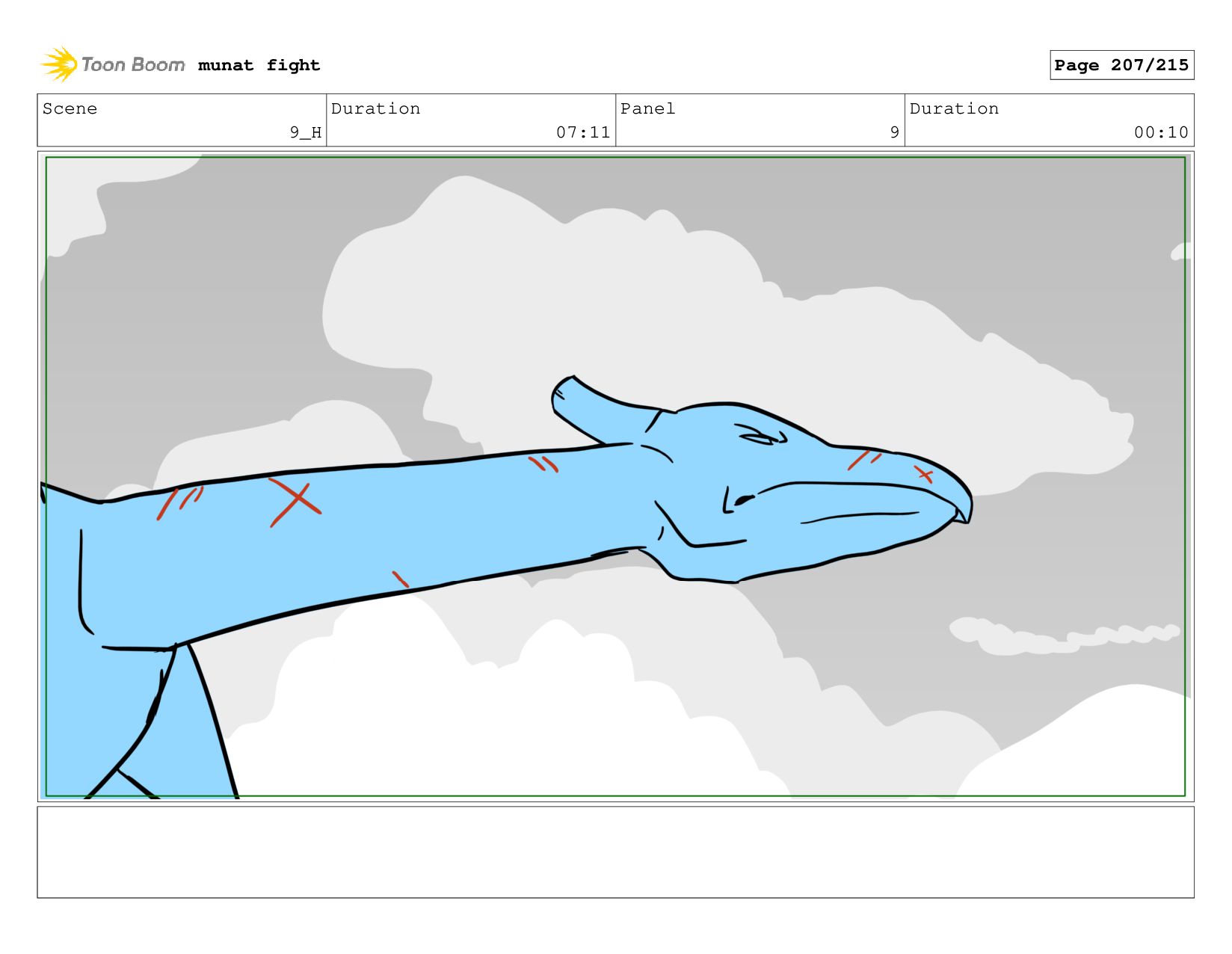Click the empty notes box below the panel

coord(615,852)
